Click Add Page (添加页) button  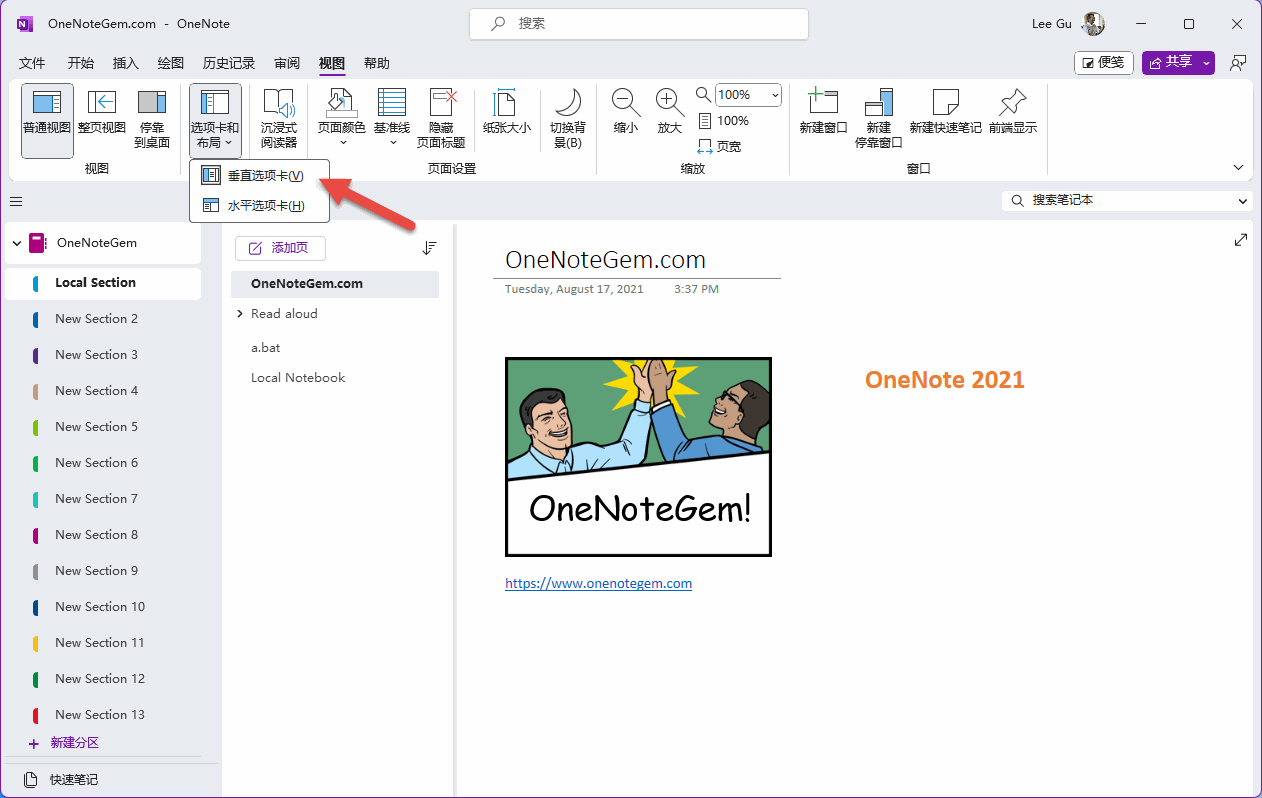[280, 248]
